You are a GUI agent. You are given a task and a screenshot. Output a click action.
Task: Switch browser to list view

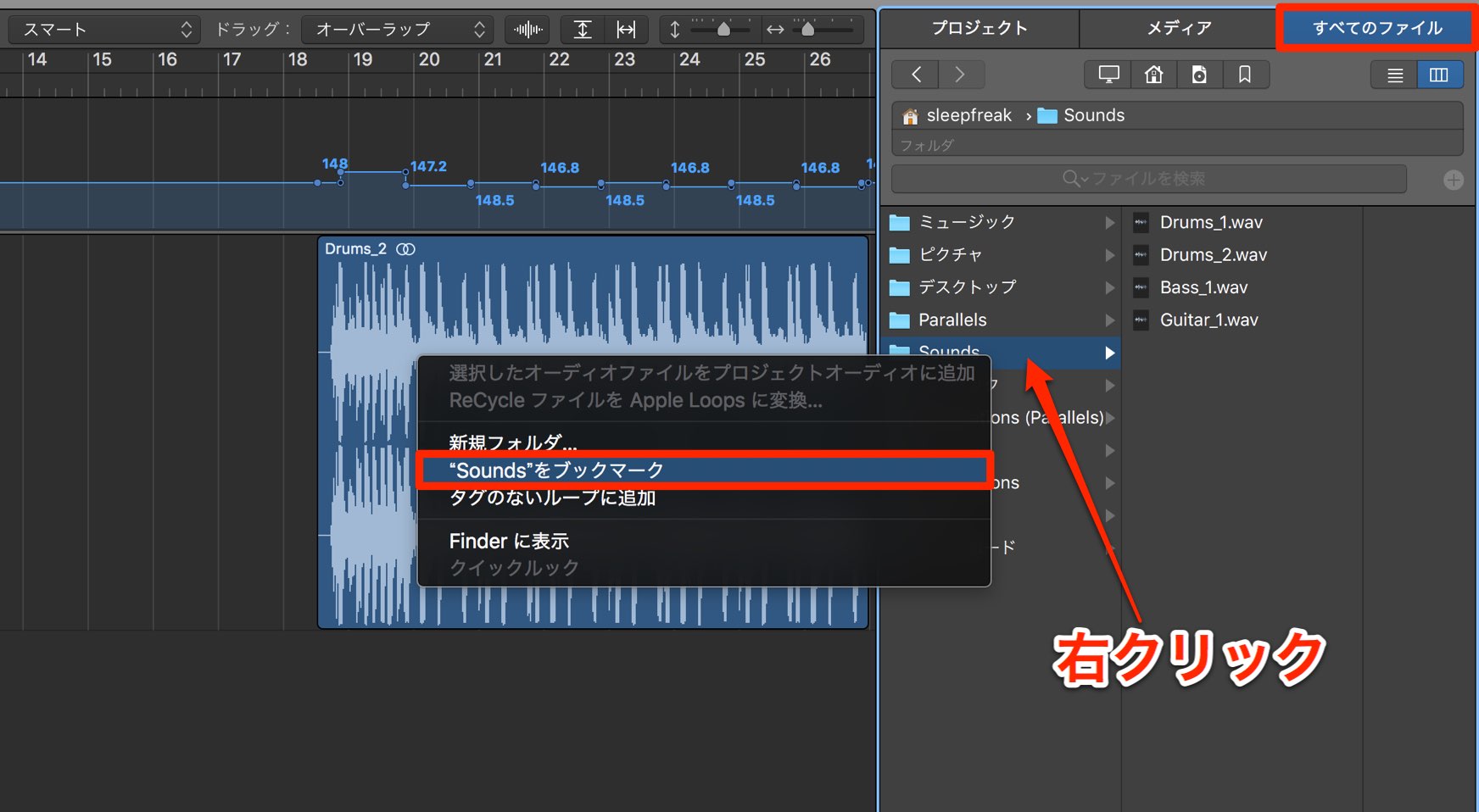pos(1394,75)
